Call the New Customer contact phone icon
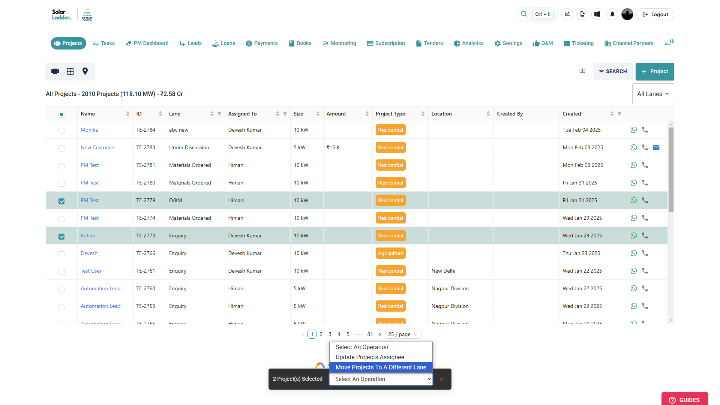720x405 pixels. pyautogui.click(x=645, y=148)
